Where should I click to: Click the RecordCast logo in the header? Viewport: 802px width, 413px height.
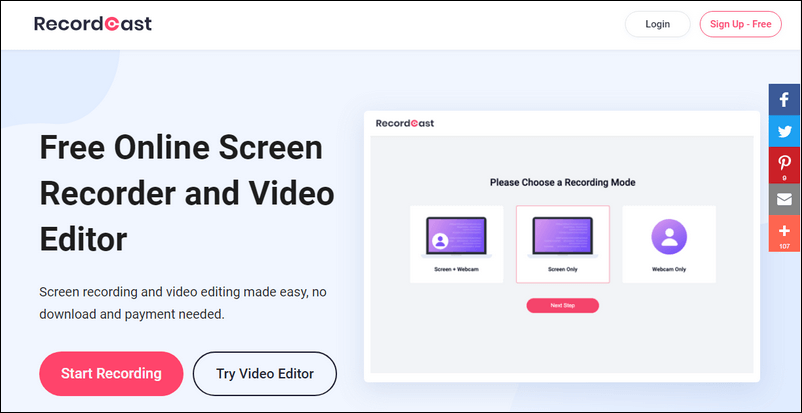[92, 24]
